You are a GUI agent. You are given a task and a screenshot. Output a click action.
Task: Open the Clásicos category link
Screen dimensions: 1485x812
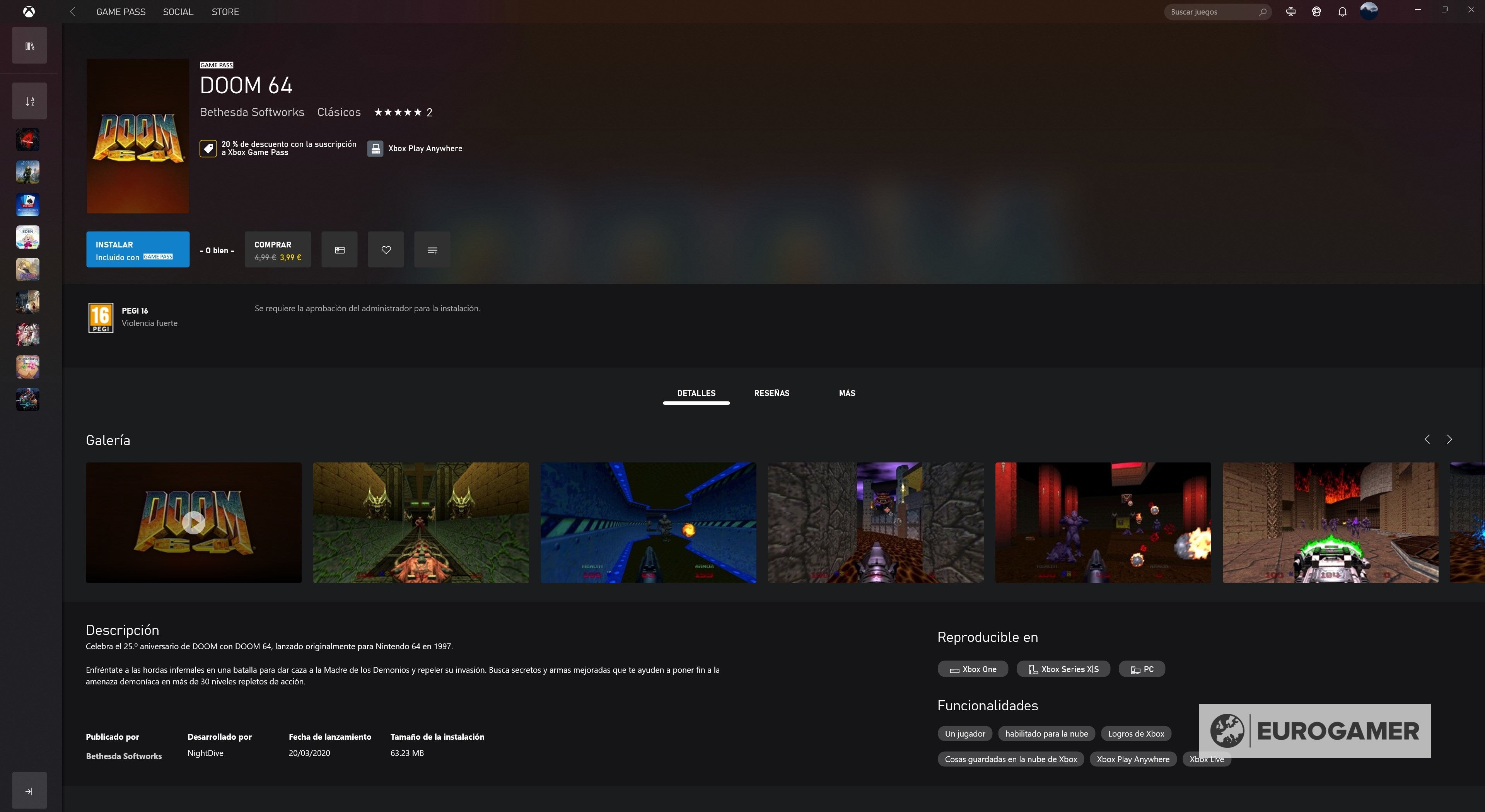pyautogui.click(x=339, y=113)
